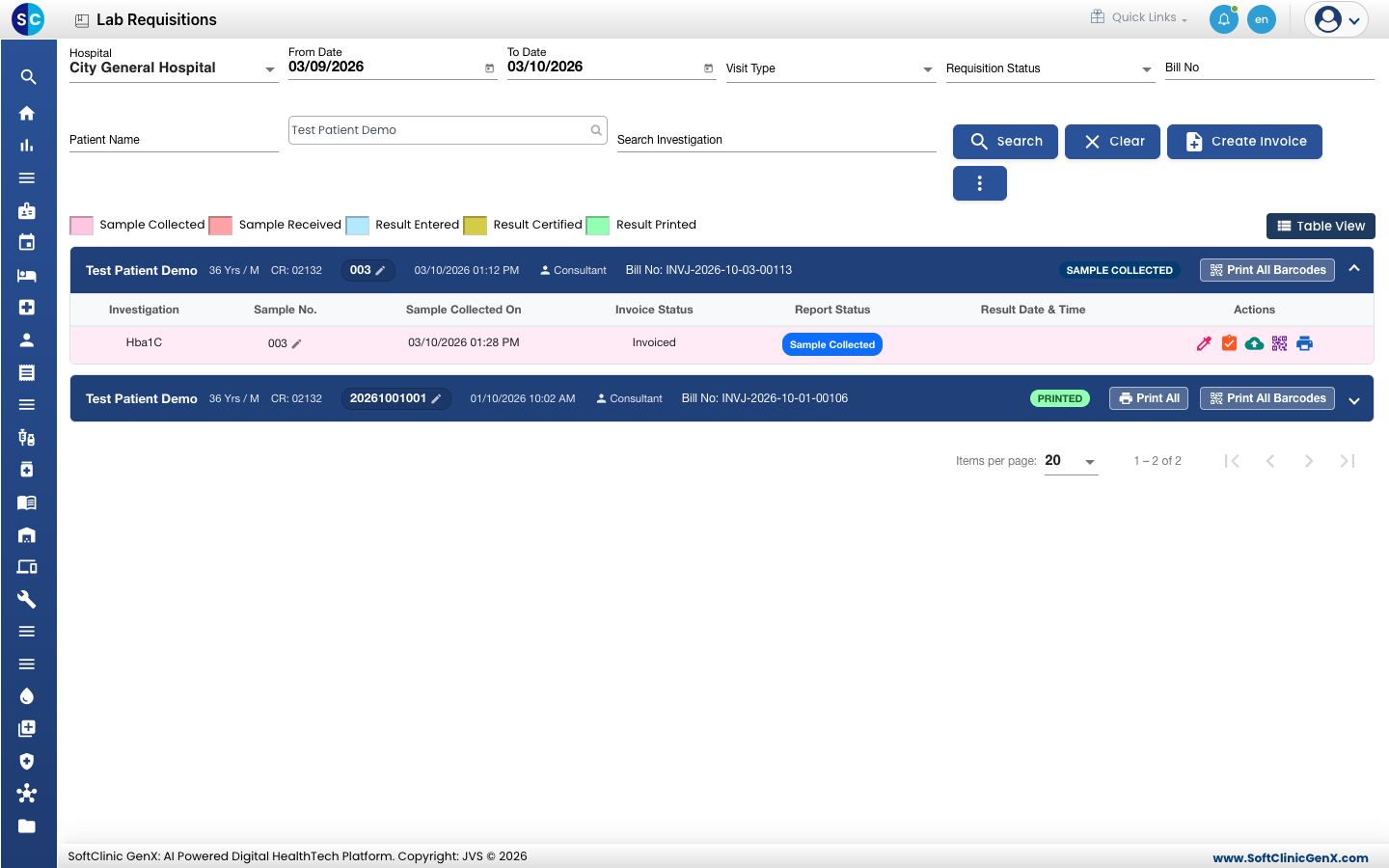Click the Clear button
Viewport: 1389px width, 868px height.
click(1112, 141)
